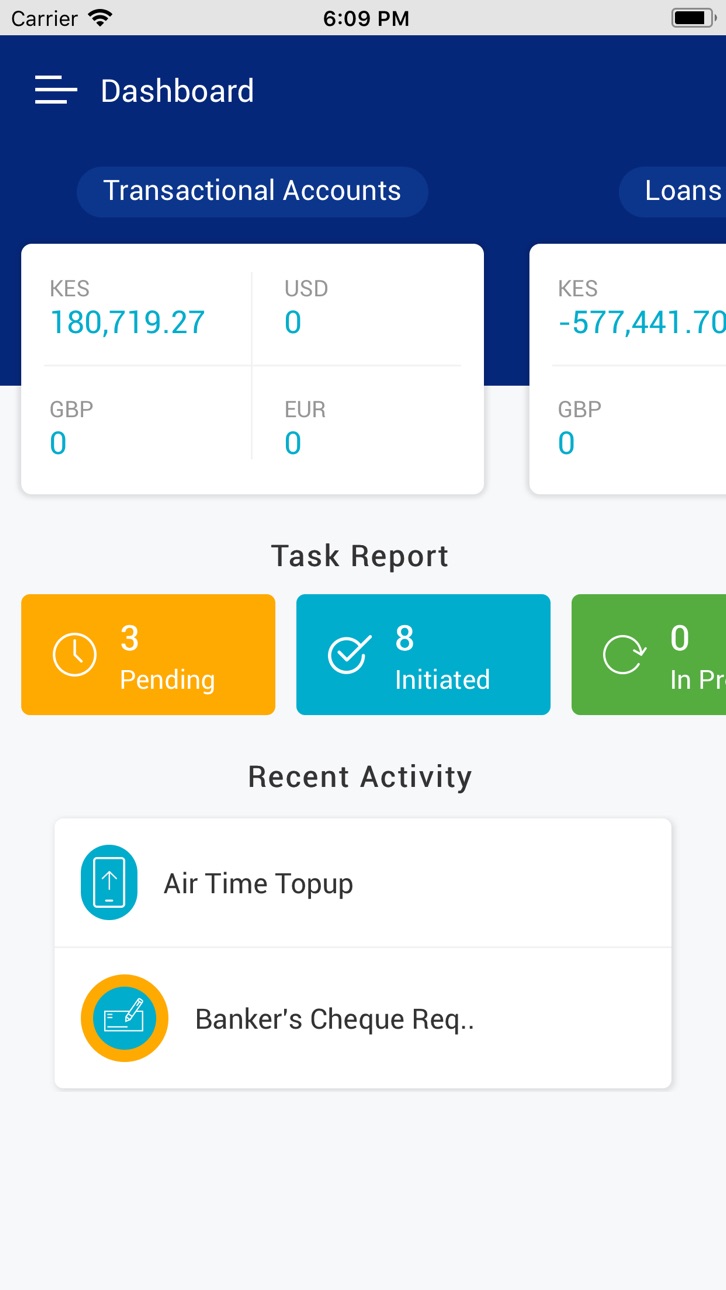Tap the Banker's Cheque icon
This screenshot has height=1290, width=726.
[124, 1018]
